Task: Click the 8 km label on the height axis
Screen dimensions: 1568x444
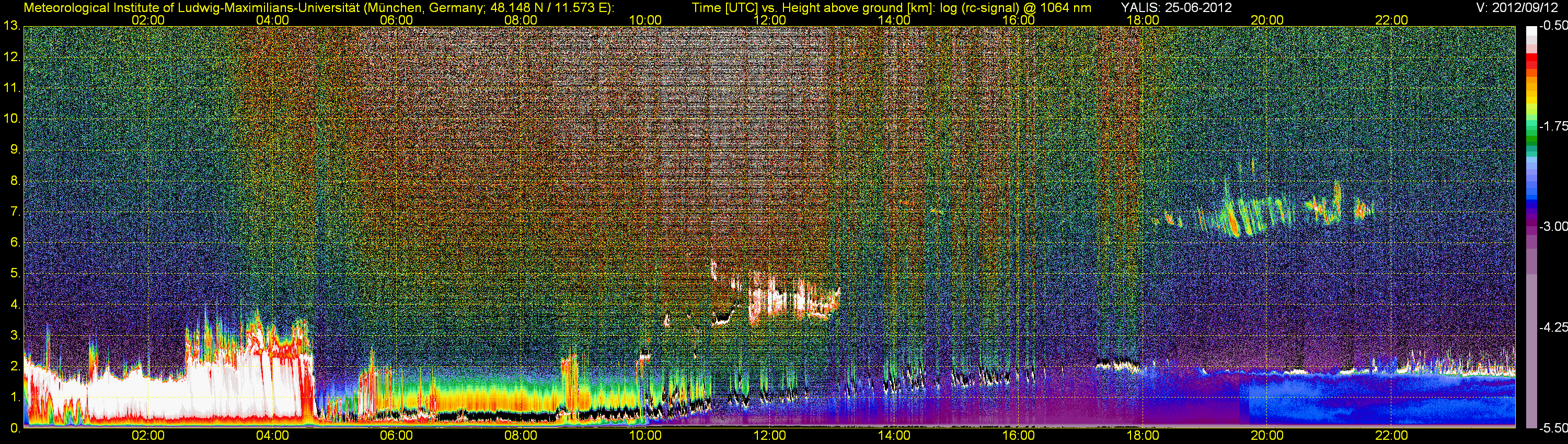Action: coord(15,181)
